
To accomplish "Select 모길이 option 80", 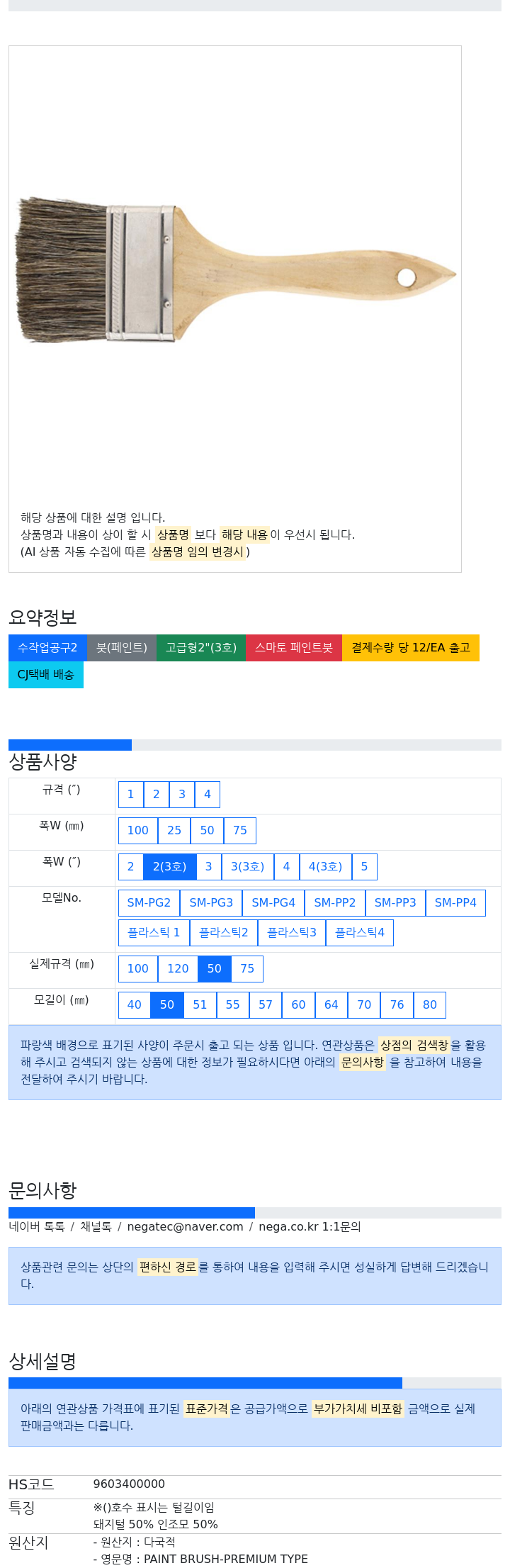I will click(x=430, y=1004).
